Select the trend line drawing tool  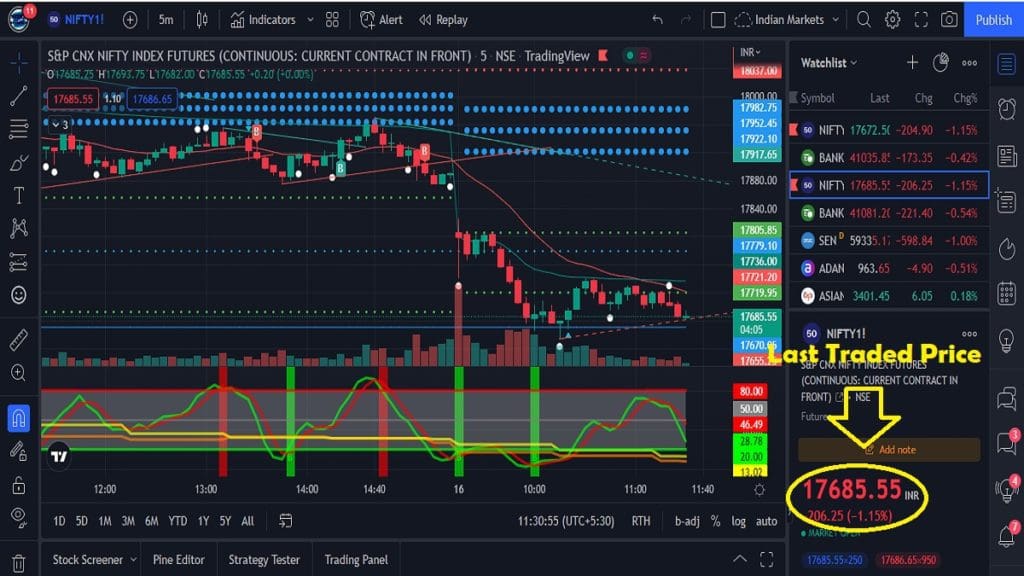[x=19, y=96]
